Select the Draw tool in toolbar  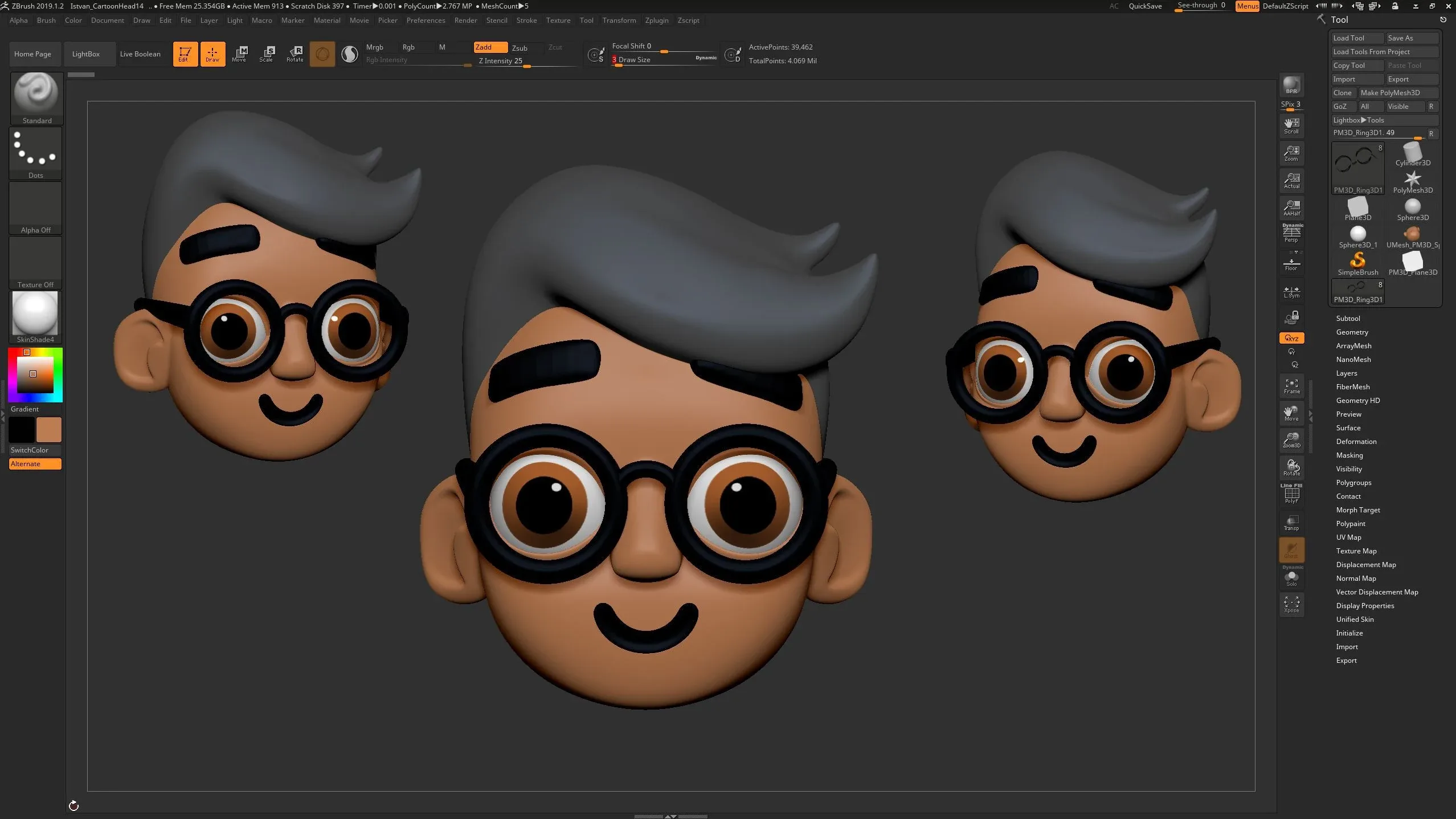point(211,53)
